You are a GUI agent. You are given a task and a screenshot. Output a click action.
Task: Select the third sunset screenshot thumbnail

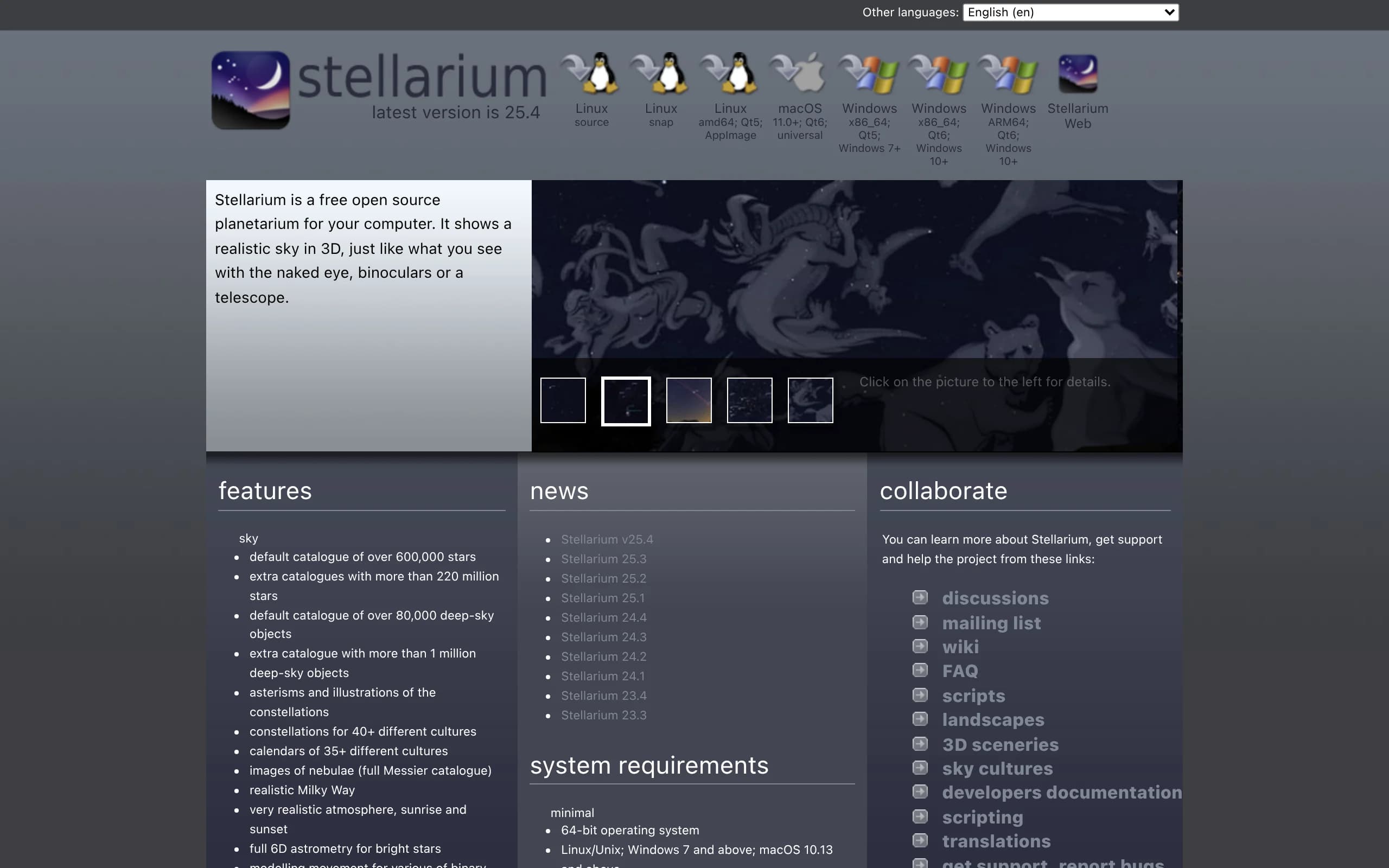click(x=689, y=400)
